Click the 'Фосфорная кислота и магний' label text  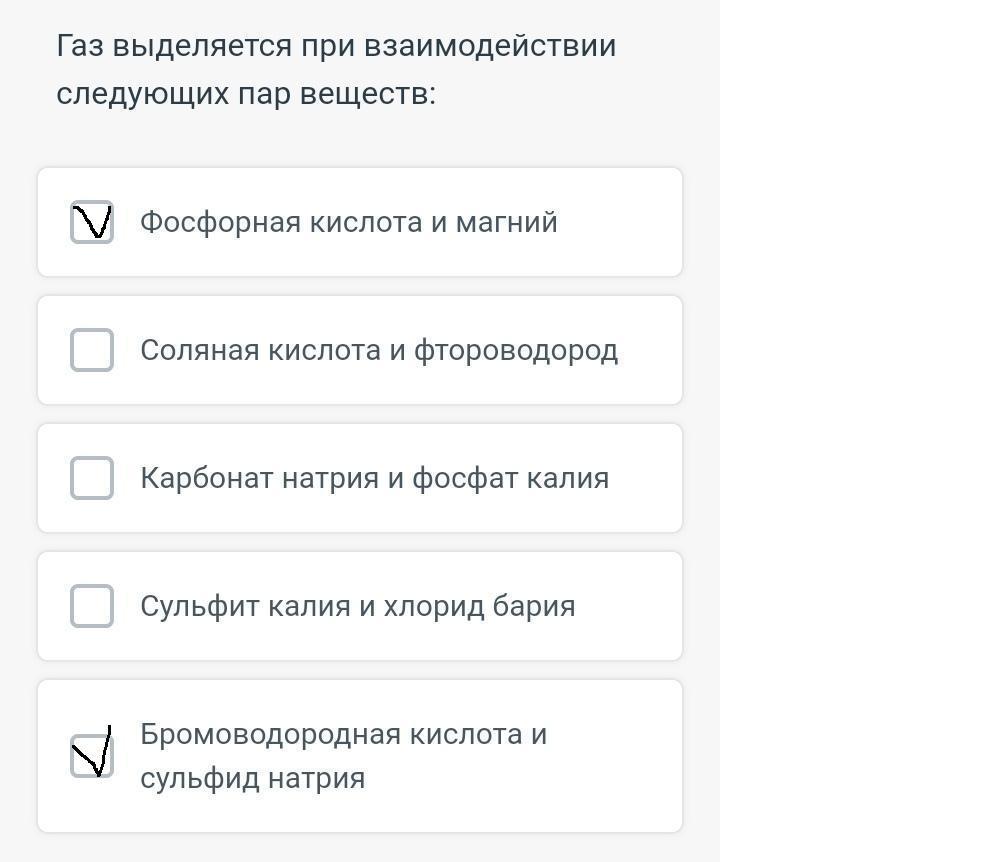tap(348, 222)
